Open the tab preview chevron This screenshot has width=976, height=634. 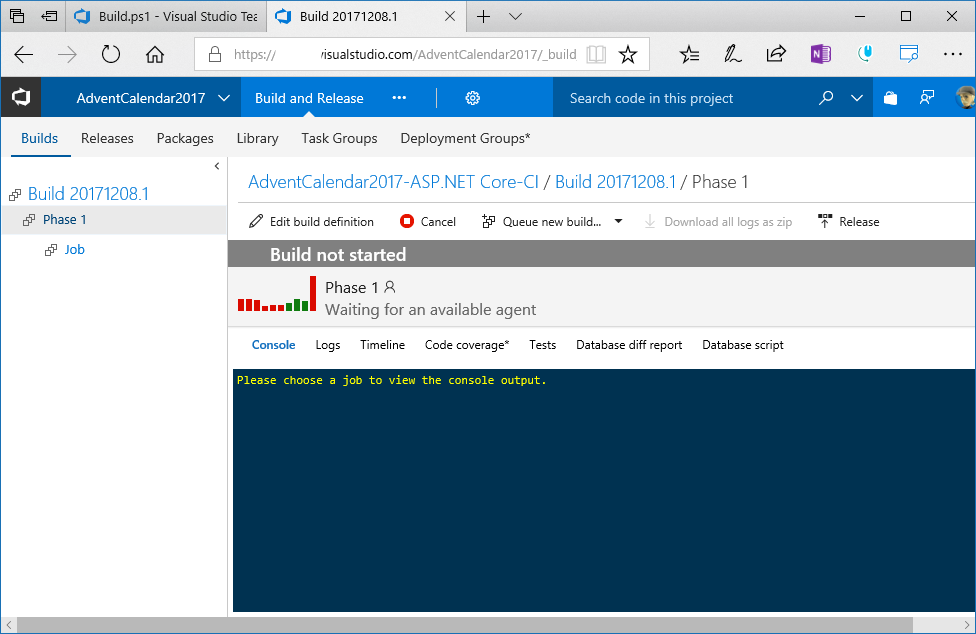click(x=515, y=17)
